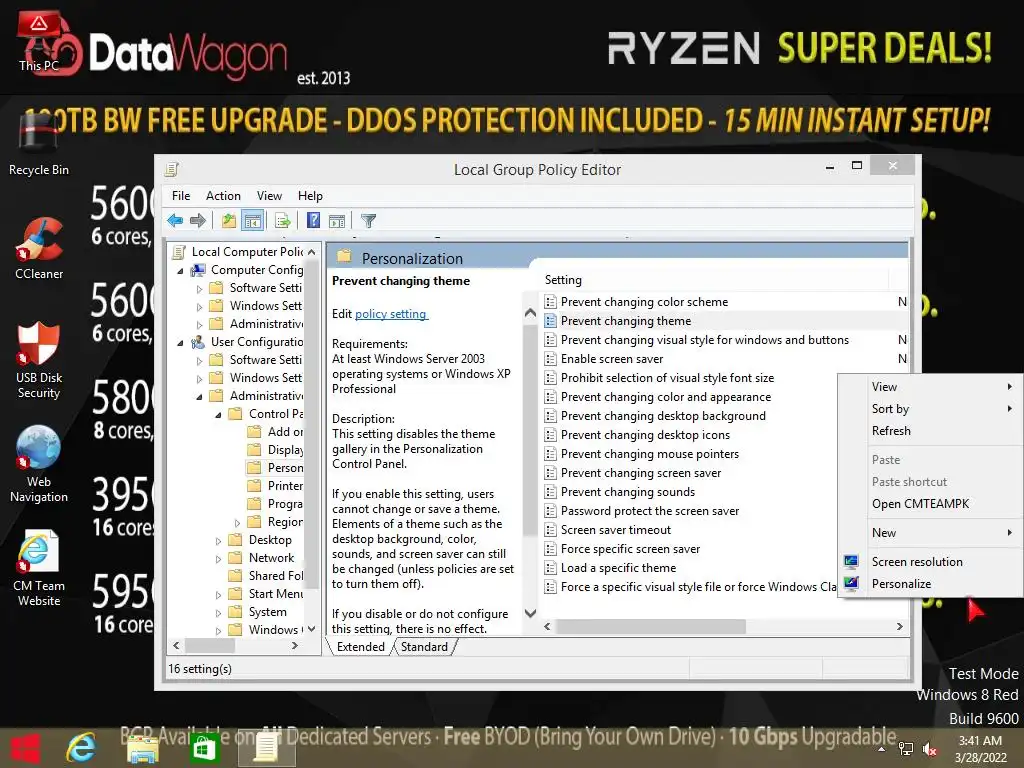Click the Forward arrow in toolbar
The image size is (1024, 768).
click(x=197, y=221)
